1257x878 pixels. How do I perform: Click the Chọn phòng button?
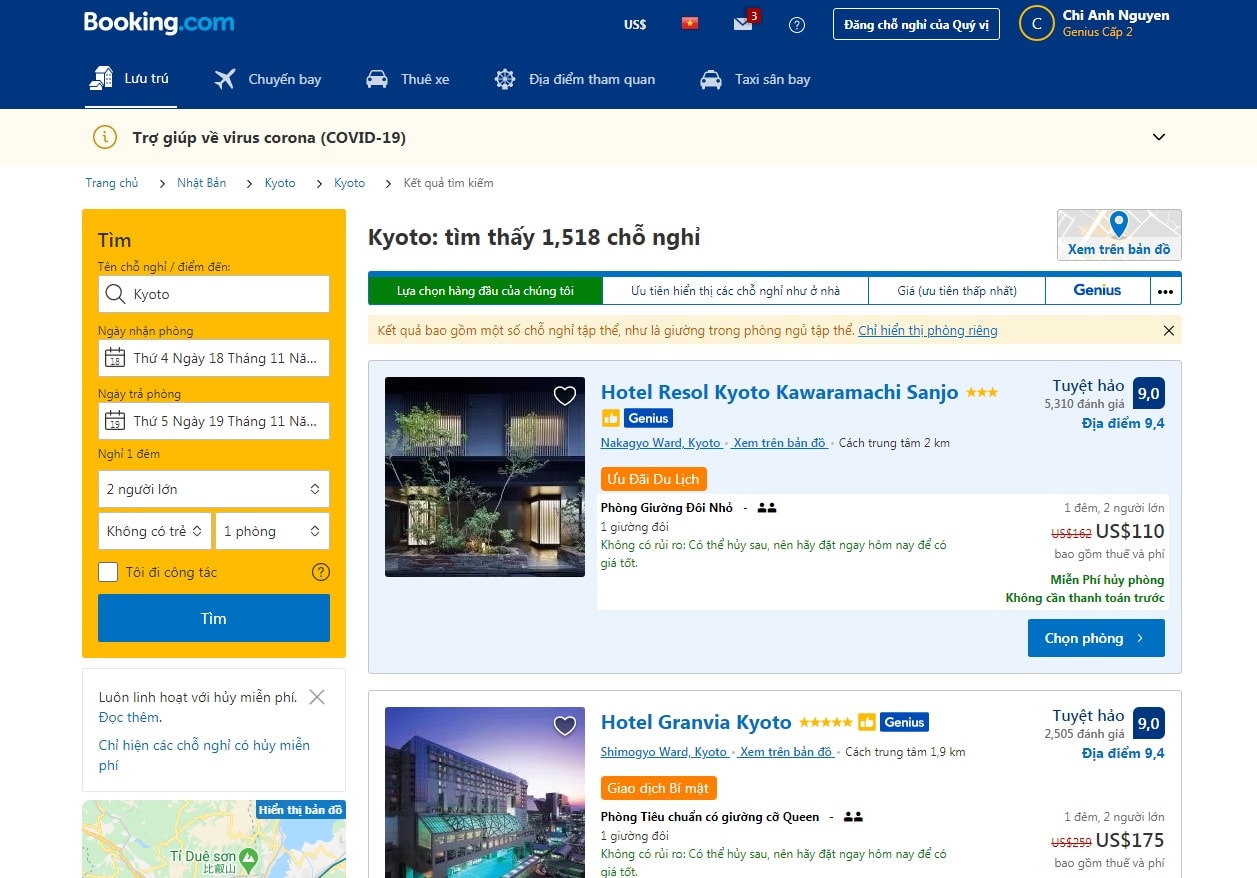[x=1096, y=638]
